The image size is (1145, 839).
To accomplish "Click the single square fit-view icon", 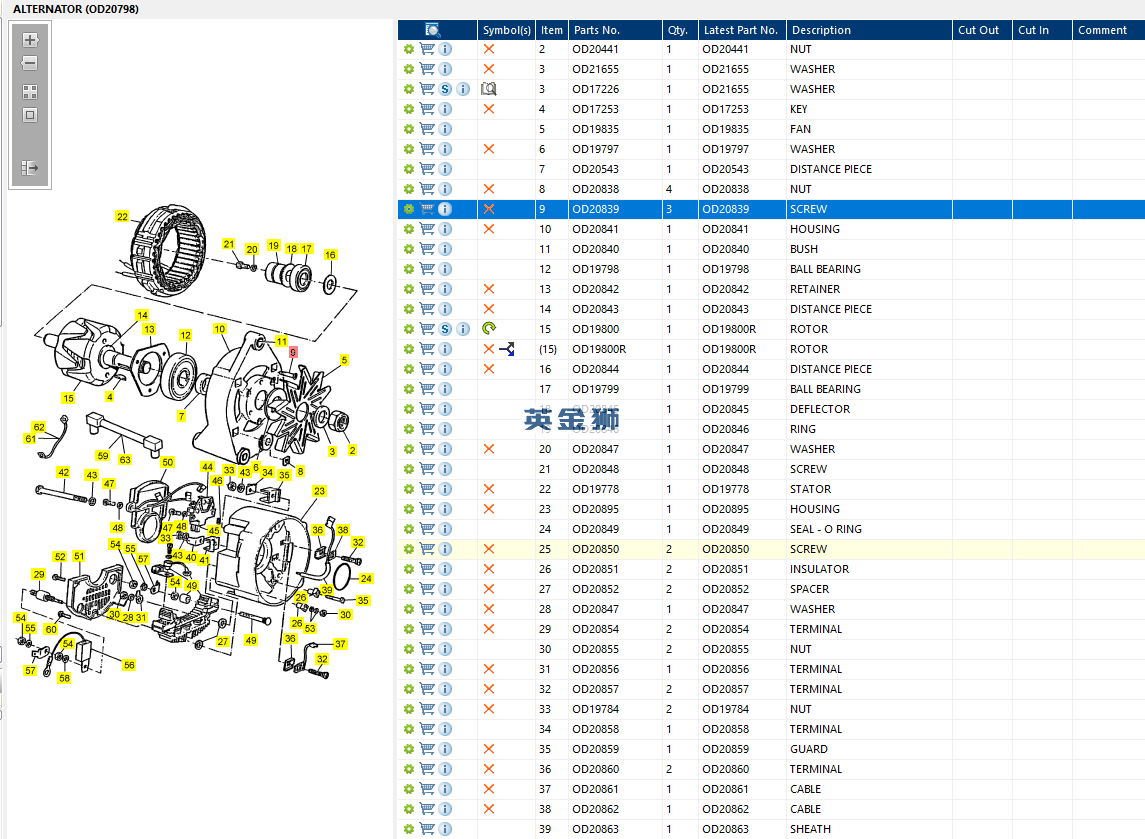I will [x=30, y=115].
